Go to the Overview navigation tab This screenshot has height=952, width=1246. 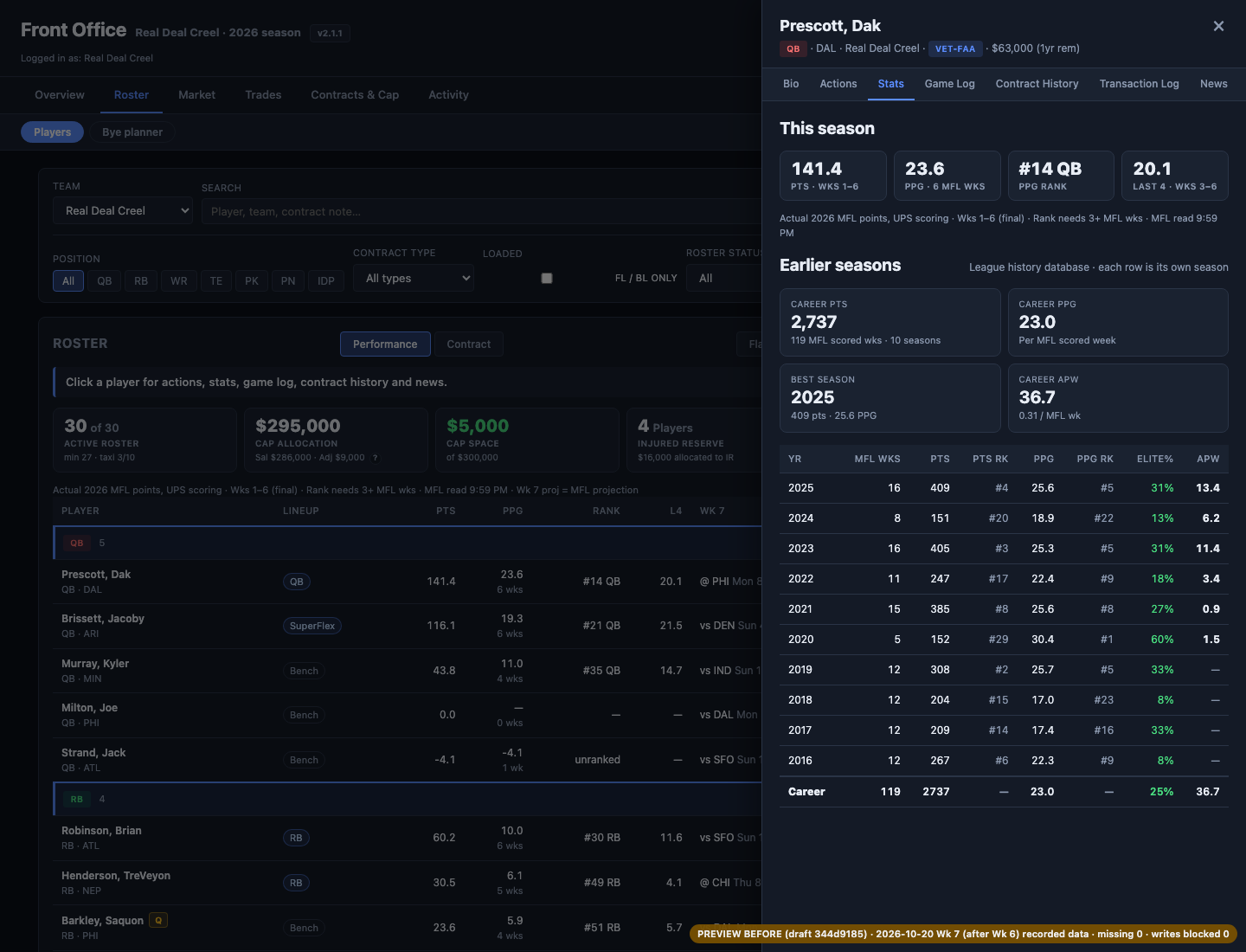tap(60, 95)
